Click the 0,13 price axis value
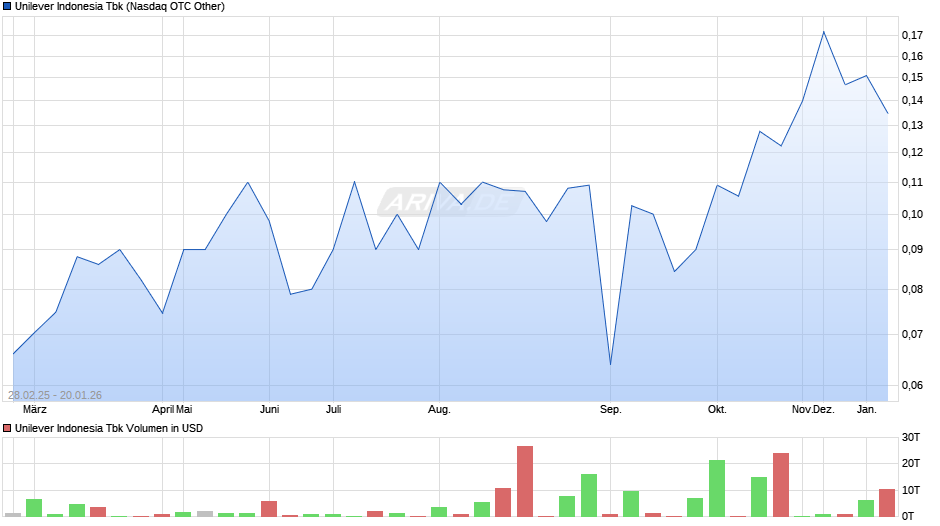940x526 pixels. pos(912,125)
